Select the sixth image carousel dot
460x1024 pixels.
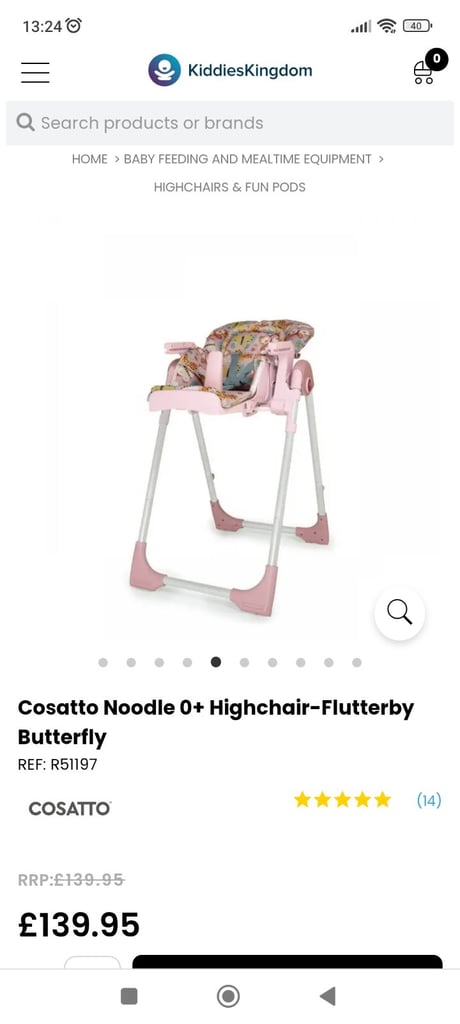244,662
